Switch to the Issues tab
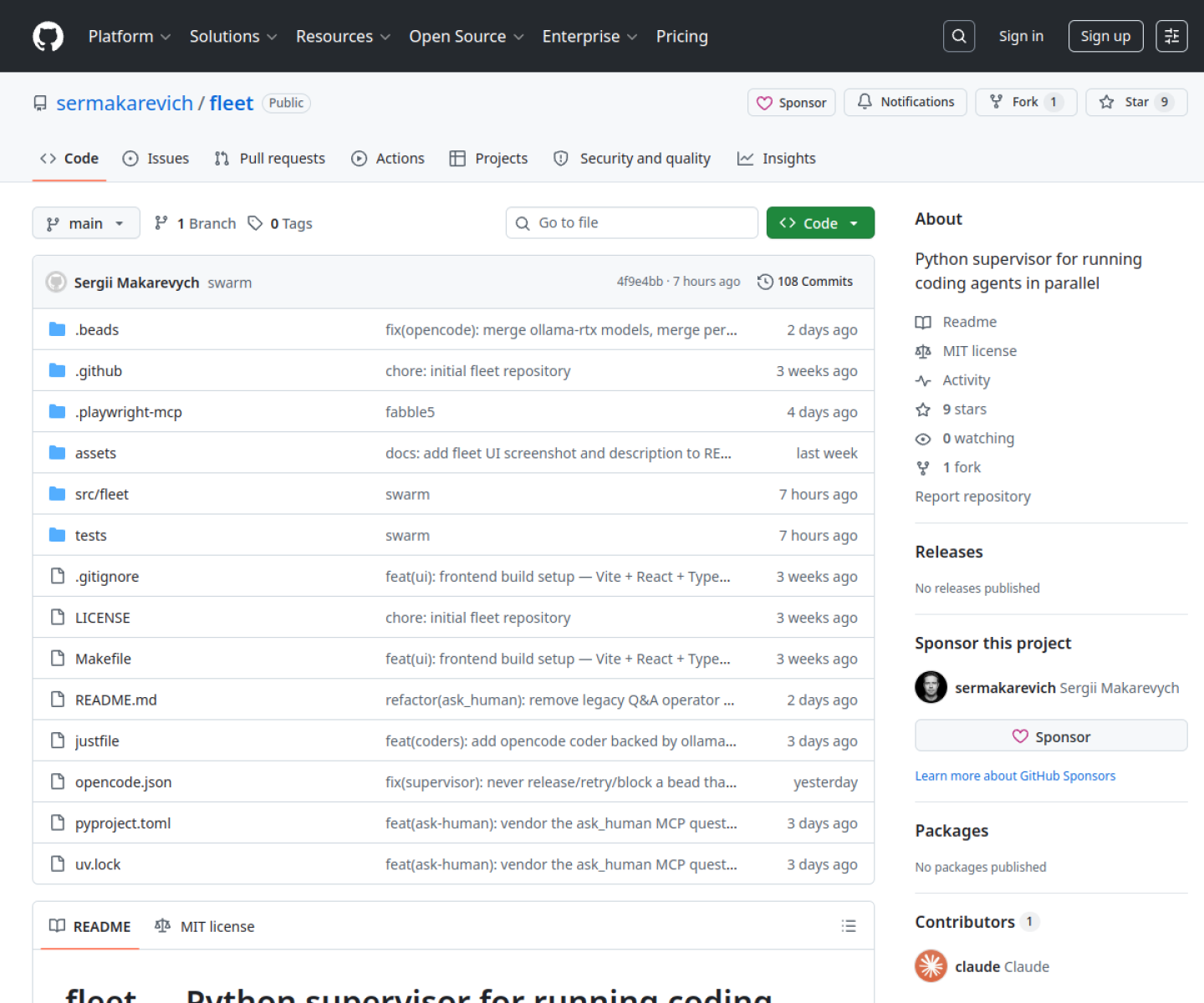The height and width of the screenshot is (1003, 1204). pos(156,158)
